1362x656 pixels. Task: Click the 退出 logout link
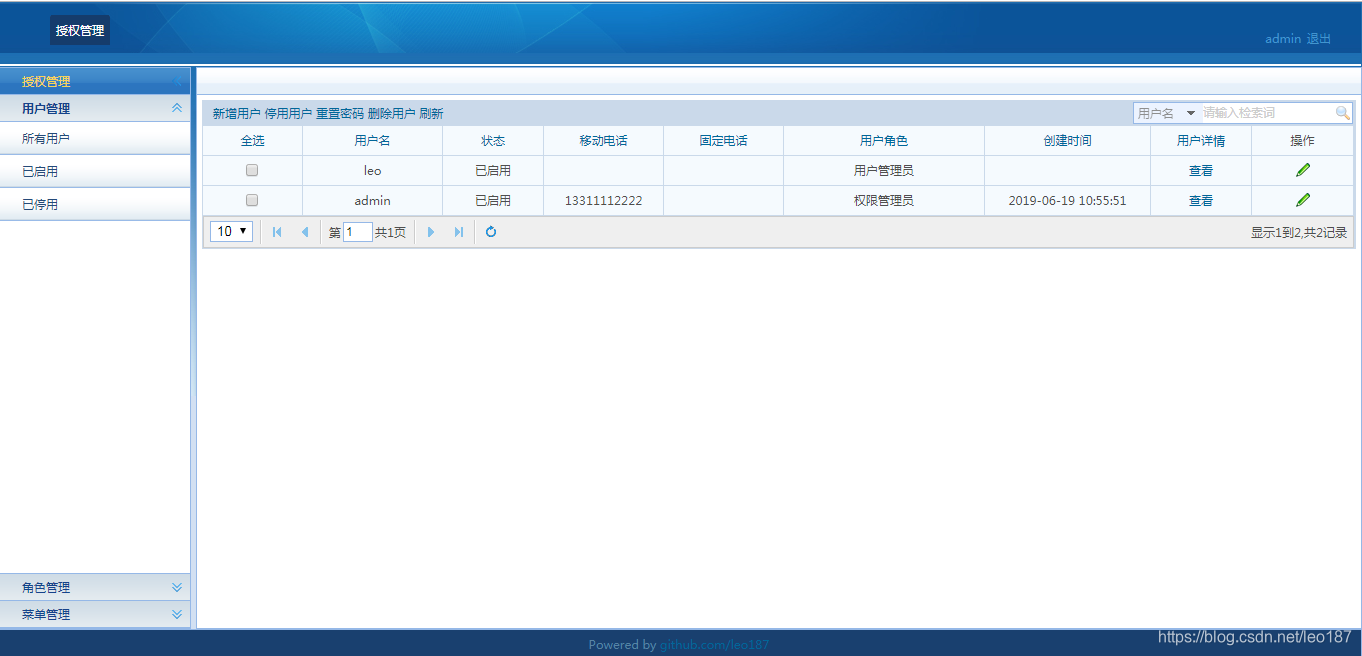1319,39
